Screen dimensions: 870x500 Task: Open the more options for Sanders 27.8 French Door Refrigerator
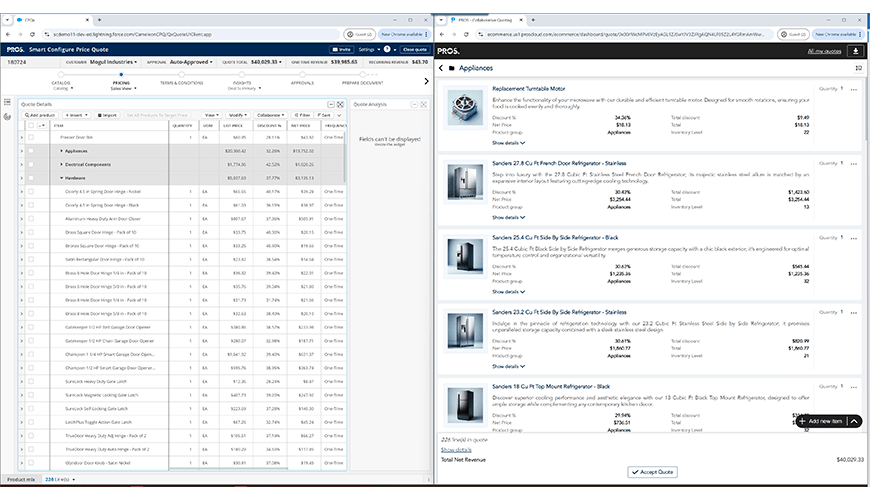click(853, 163)
